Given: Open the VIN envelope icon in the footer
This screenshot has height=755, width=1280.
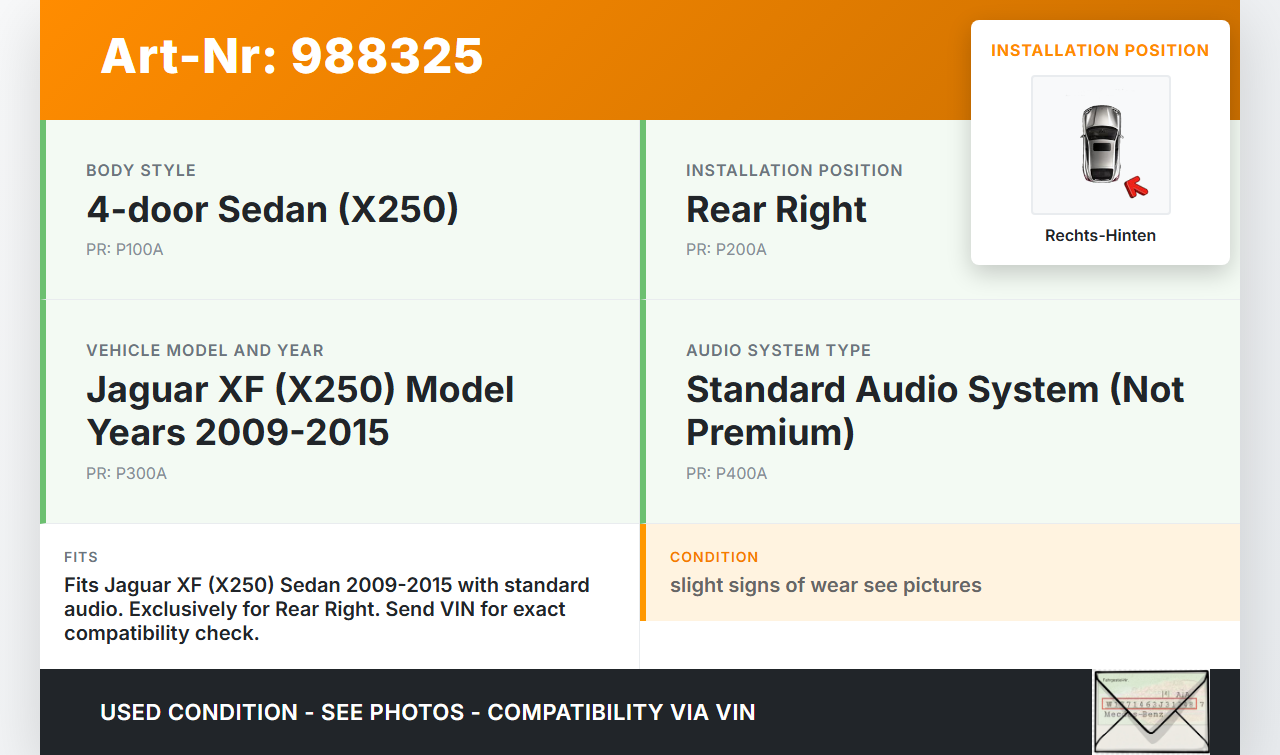Looking at the screenshot, I should tap(1150, 711).
